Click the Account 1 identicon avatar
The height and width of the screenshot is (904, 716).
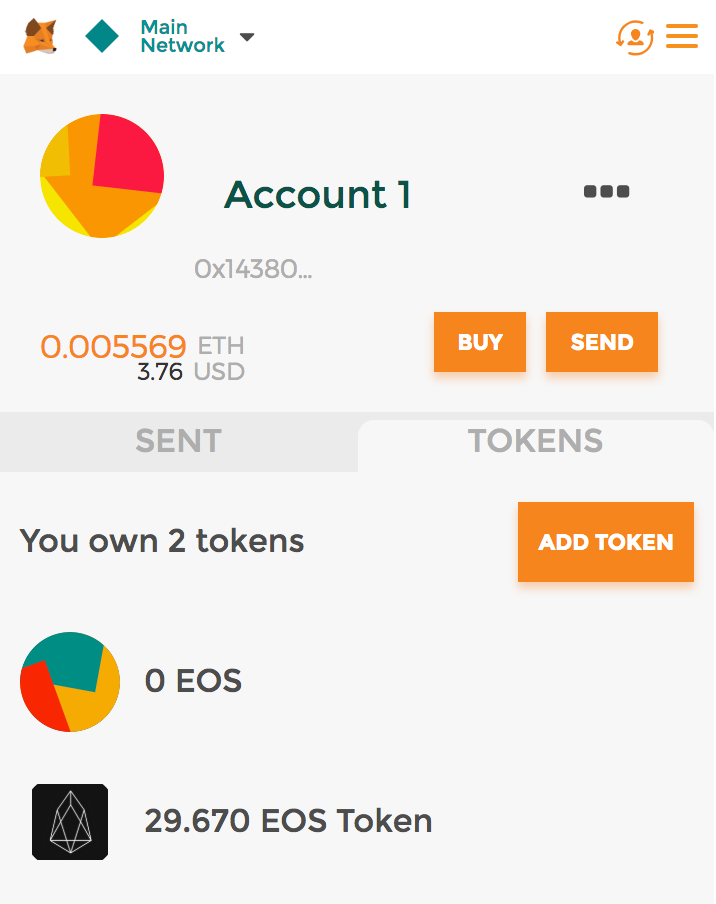point(102,176)
